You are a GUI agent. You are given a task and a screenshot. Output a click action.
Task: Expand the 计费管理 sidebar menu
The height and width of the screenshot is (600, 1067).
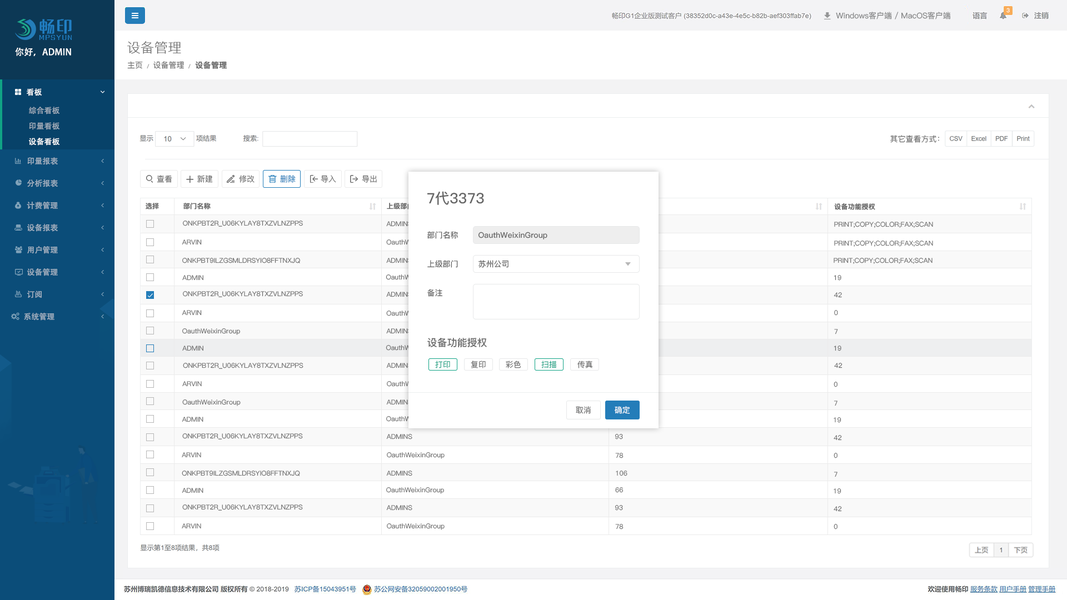click(103, 205)
